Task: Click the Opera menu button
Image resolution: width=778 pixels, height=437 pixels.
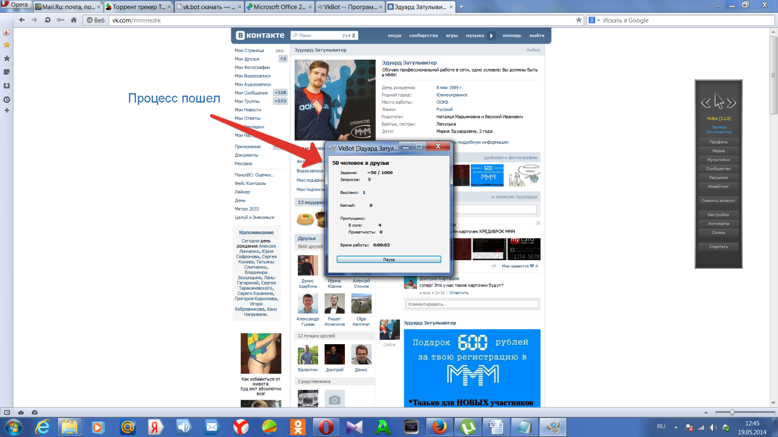Action: pos(16,5)
